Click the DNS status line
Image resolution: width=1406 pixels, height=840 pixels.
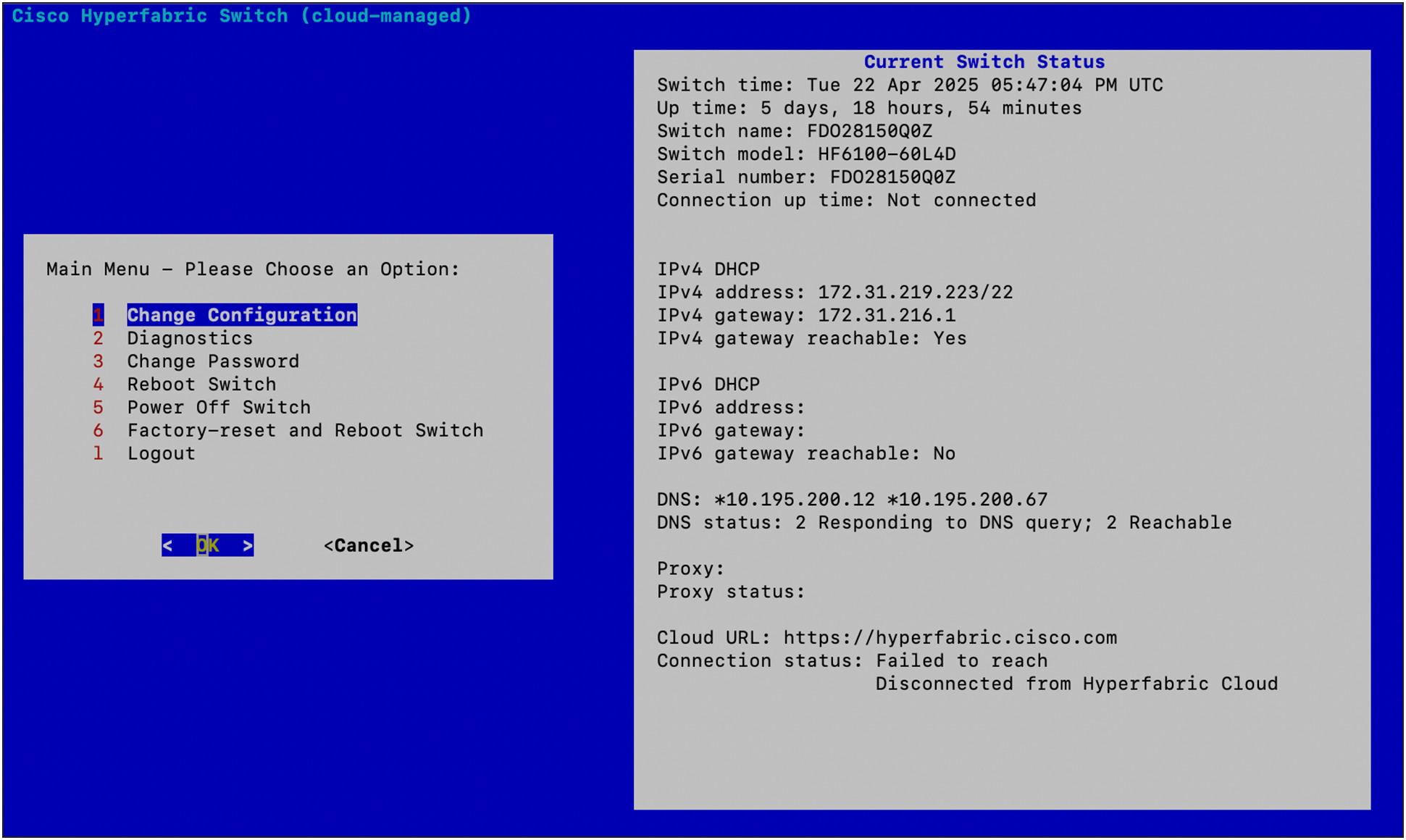(944, 523)
